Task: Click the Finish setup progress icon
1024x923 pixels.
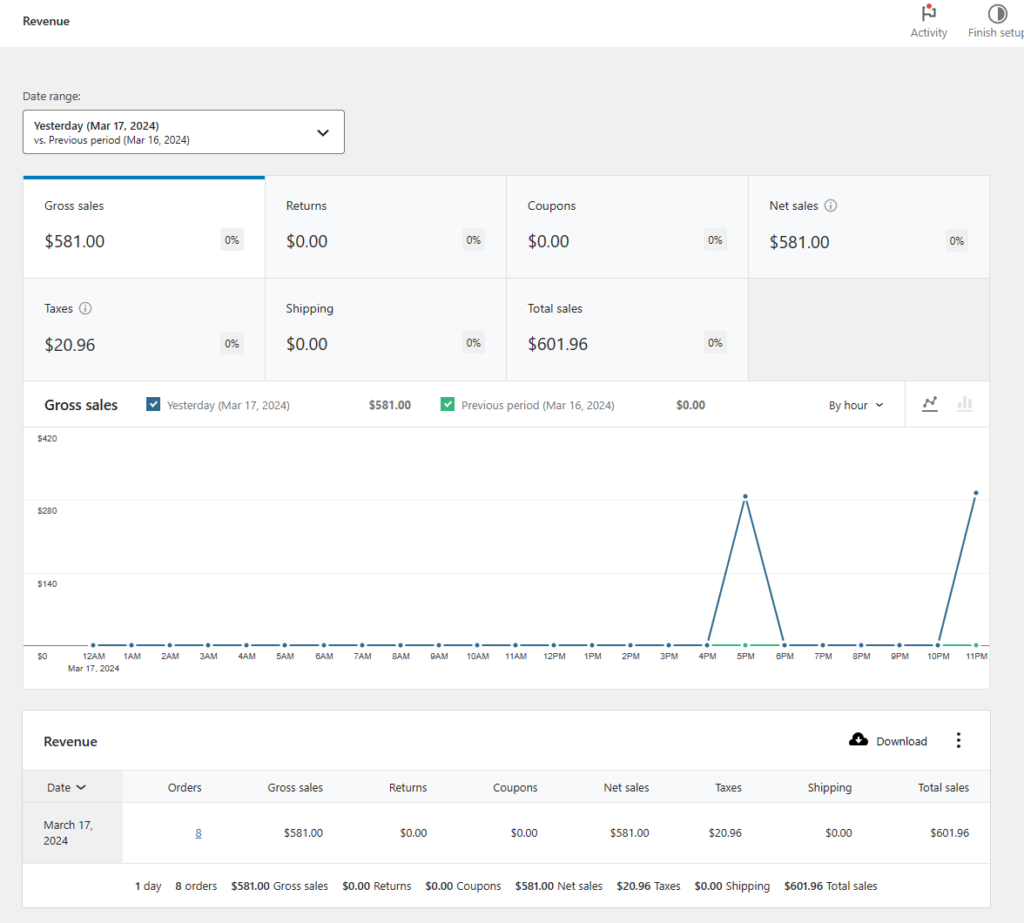Action: (x=997, y=15)
